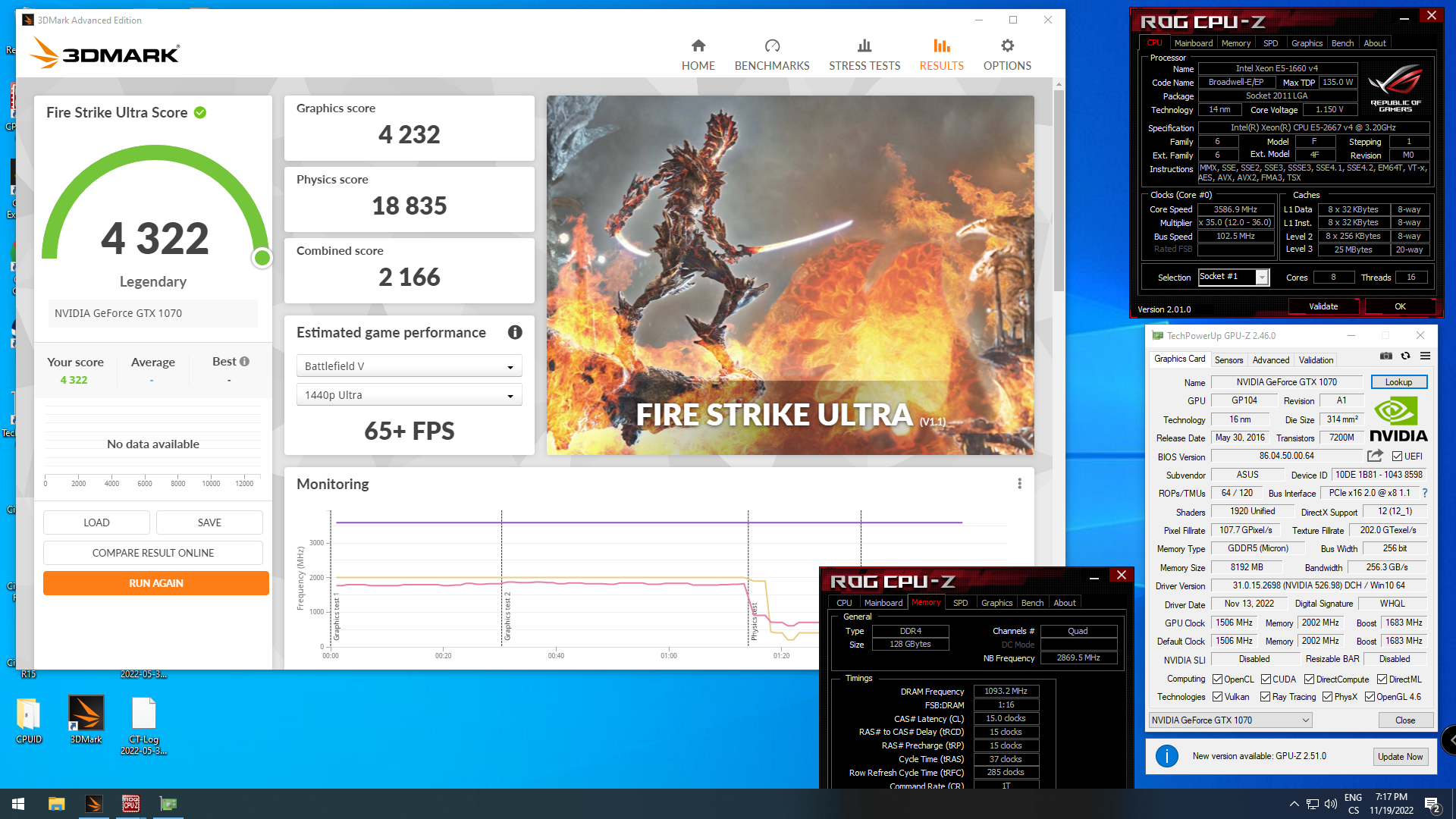Click the ROG CPU-Z taskbar icon
This screenshot has height=819, width=1456.
(x=130, y=804)
